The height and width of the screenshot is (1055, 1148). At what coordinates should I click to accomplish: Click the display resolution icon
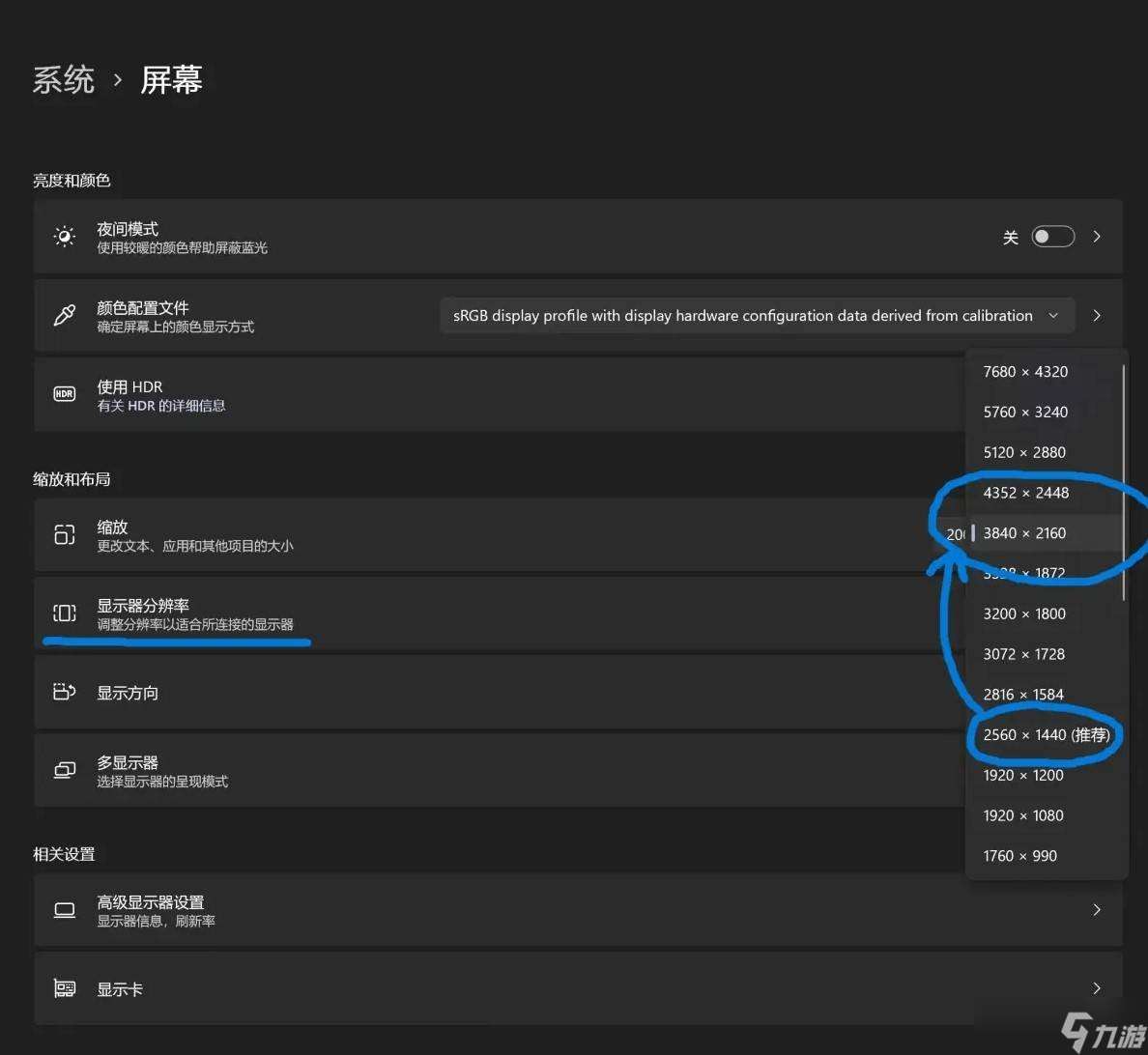pos(65,613)
